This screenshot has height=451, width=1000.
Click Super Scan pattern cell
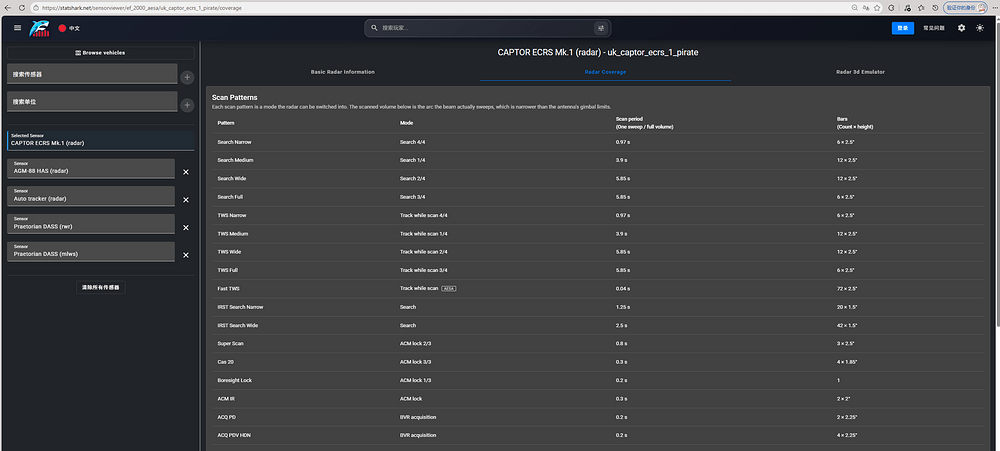(x=230, y=344)
